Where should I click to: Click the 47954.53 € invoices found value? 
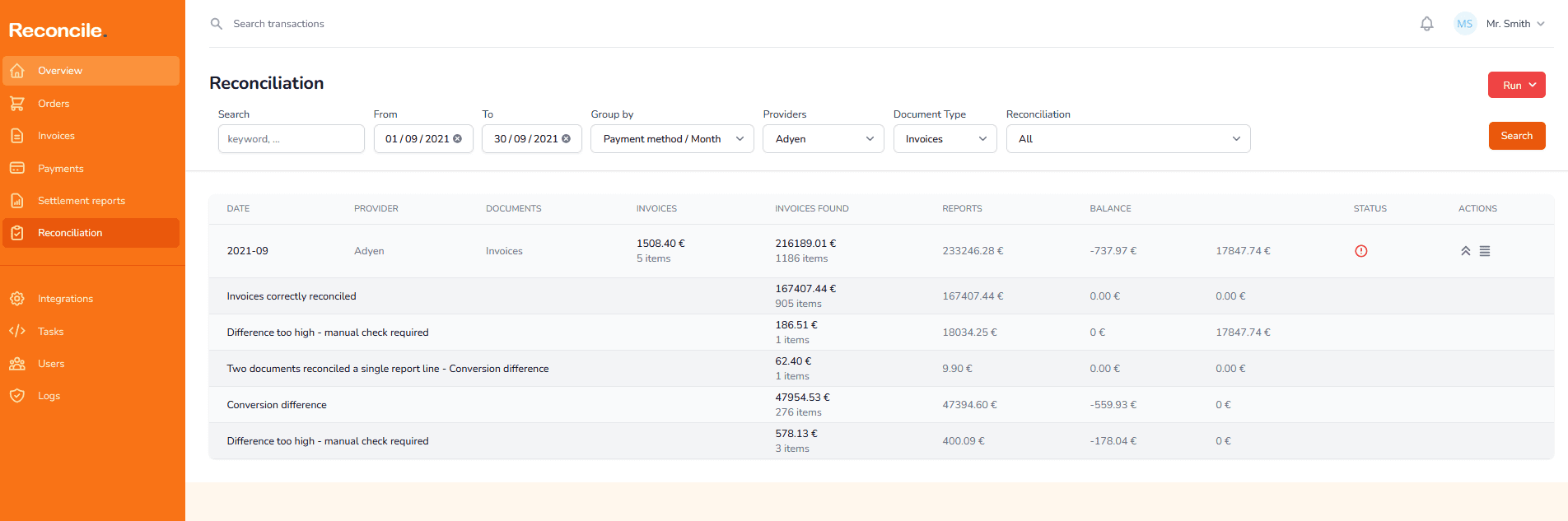802,398
